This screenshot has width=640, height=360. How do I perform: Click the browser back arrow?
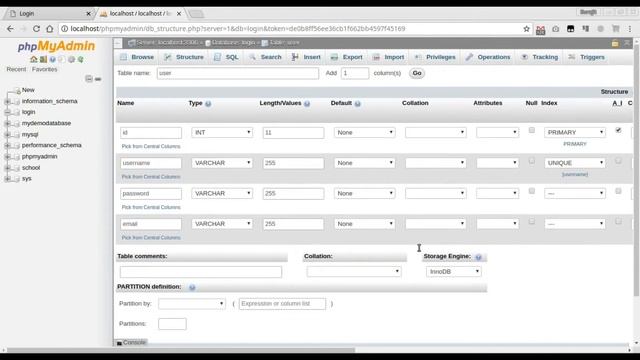coord(10,29)
